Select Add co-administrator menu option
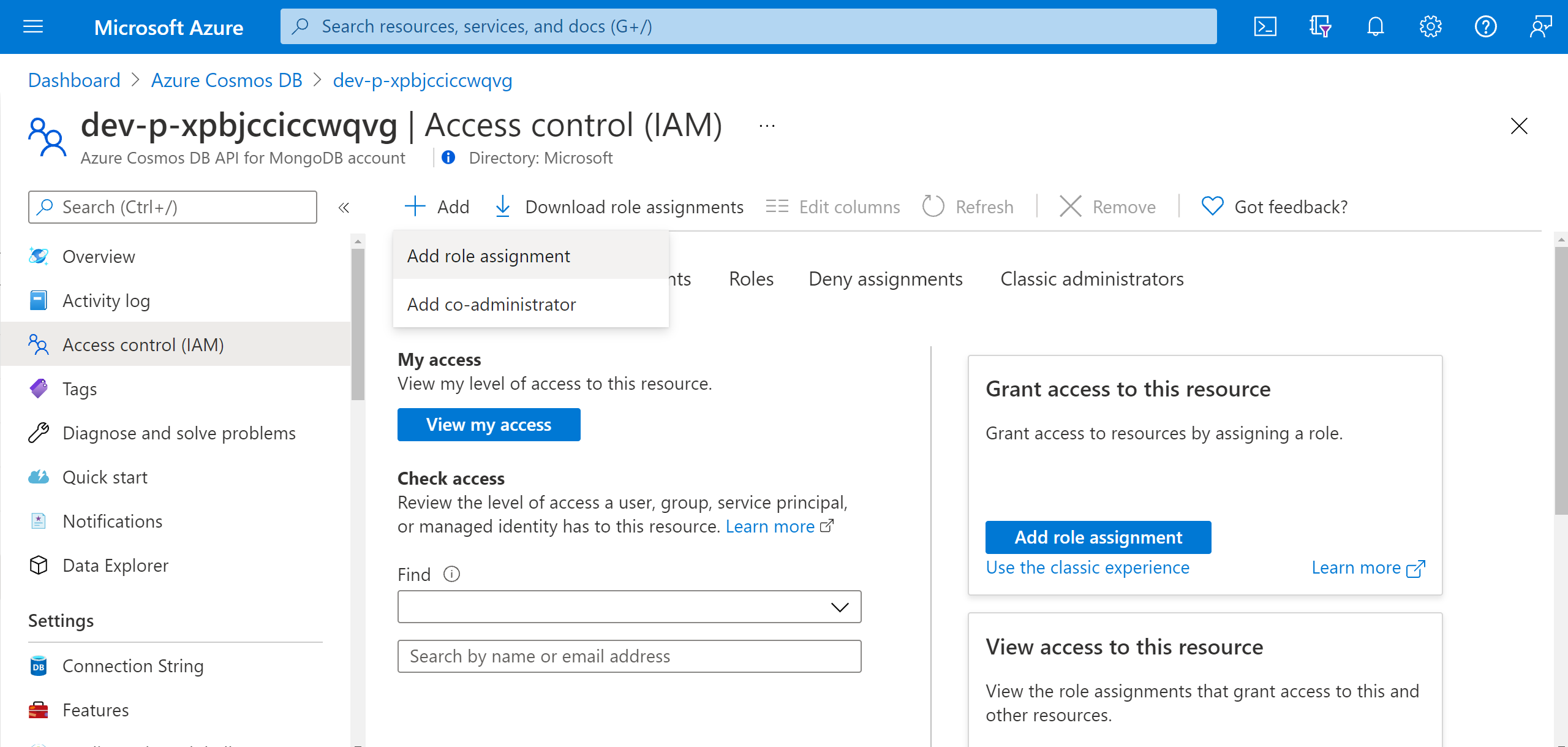The height and width of the screenshot is (747, 1568). 491,304
